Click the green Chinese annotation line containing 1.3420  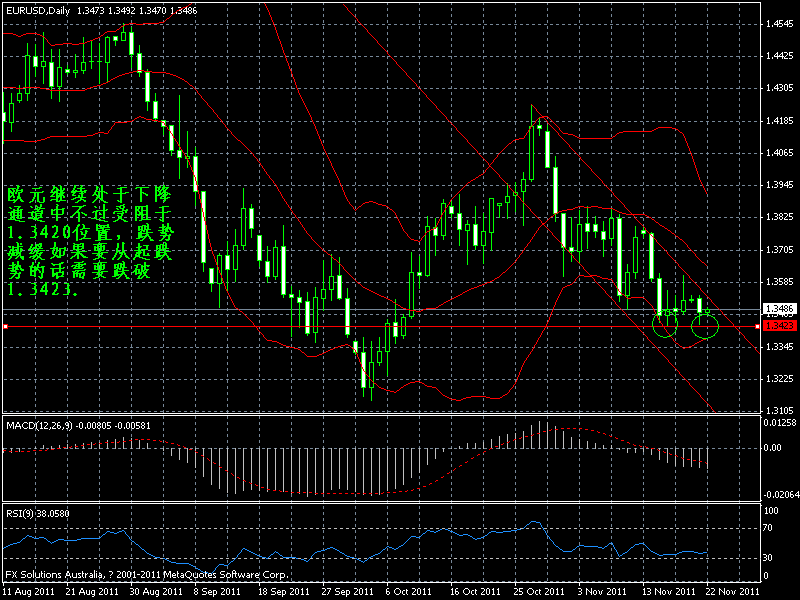point(91,233)
